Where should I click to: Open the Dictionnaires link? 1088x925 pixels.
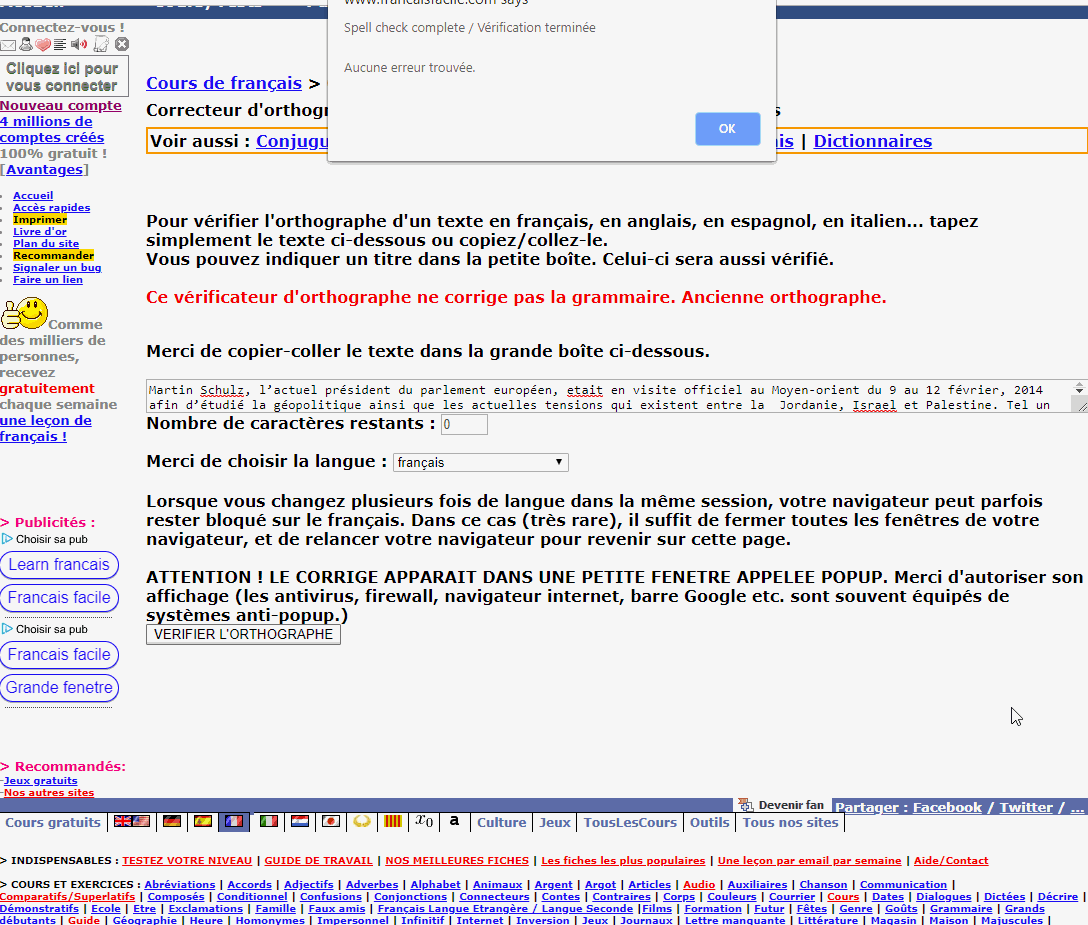(x=872, y=141)
